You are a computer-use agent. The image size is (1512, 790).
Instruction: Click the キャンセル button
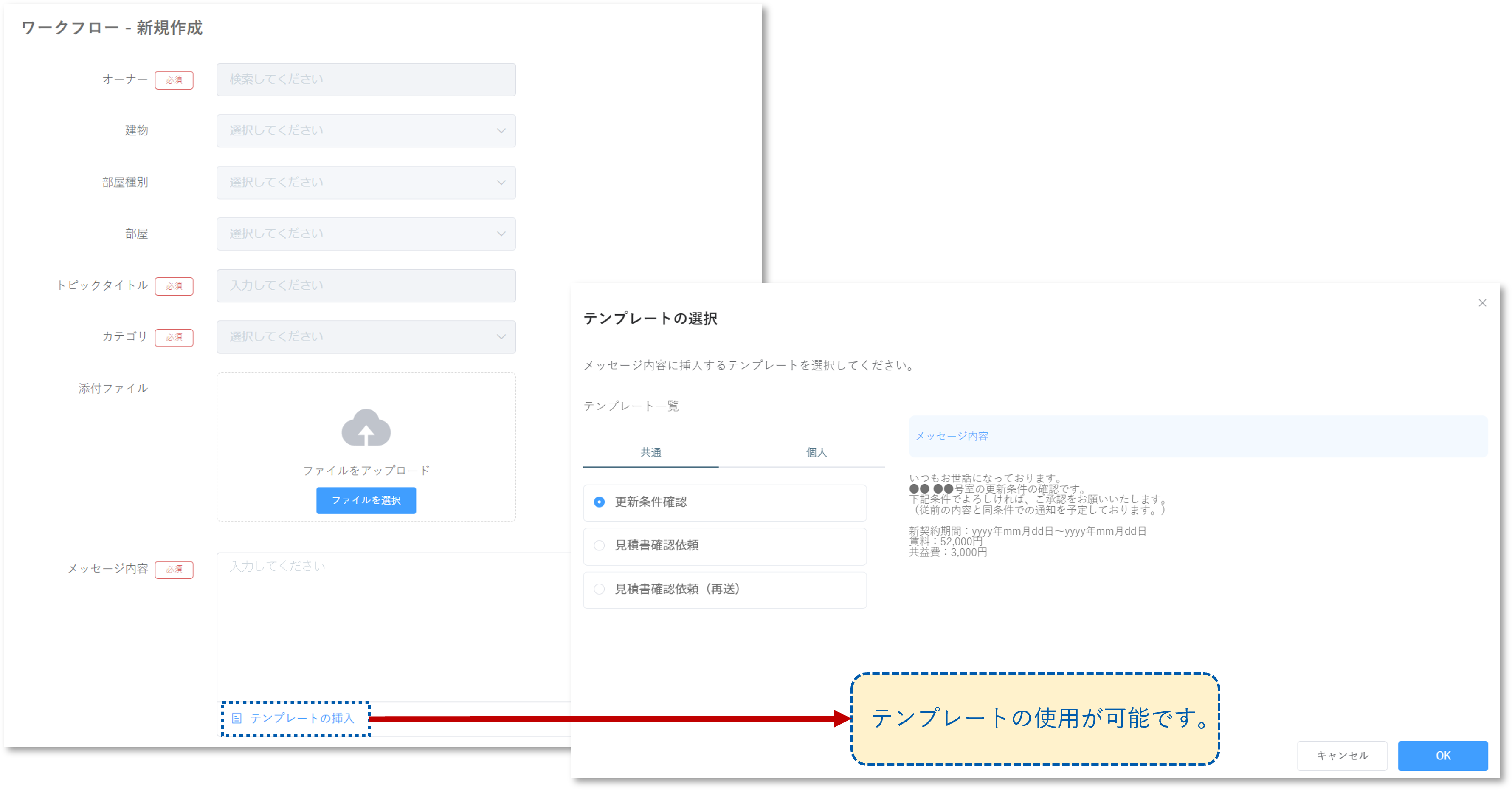[1342, 755]
